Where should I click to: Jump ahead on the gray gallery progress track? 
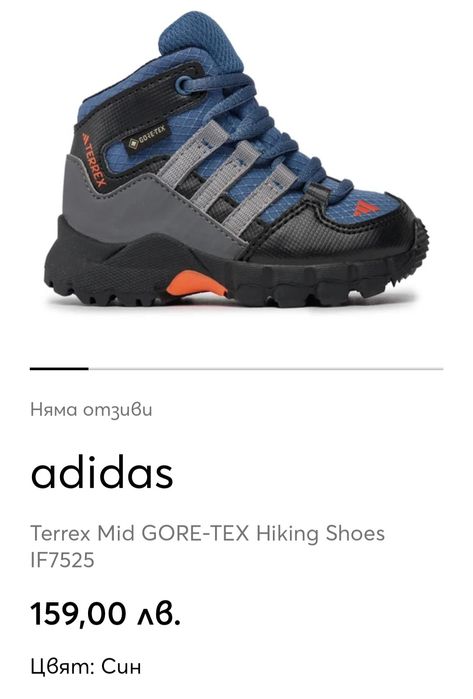coord(266,369)
